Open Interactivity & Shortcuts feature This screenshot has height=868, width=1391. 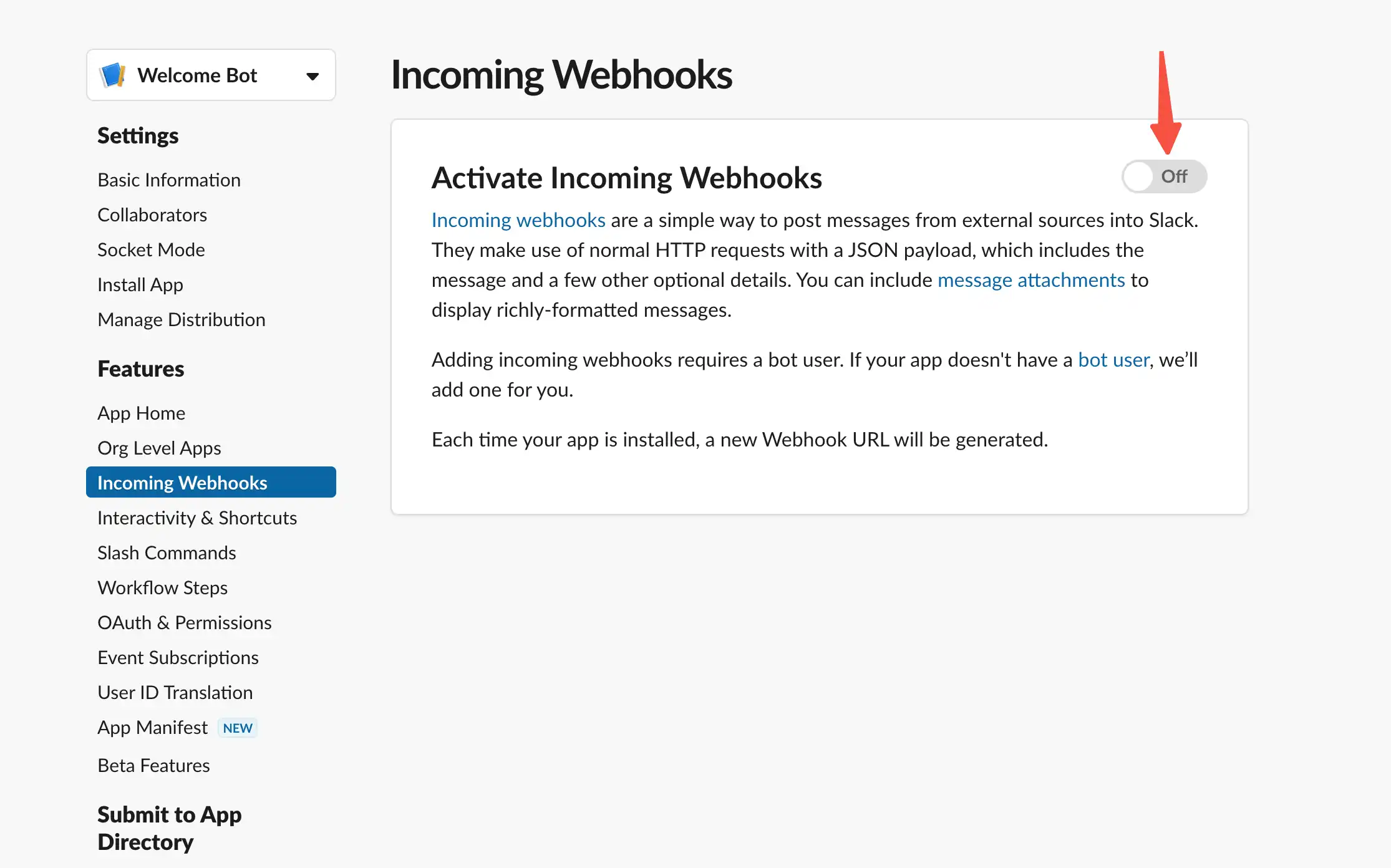coord(197,518)
